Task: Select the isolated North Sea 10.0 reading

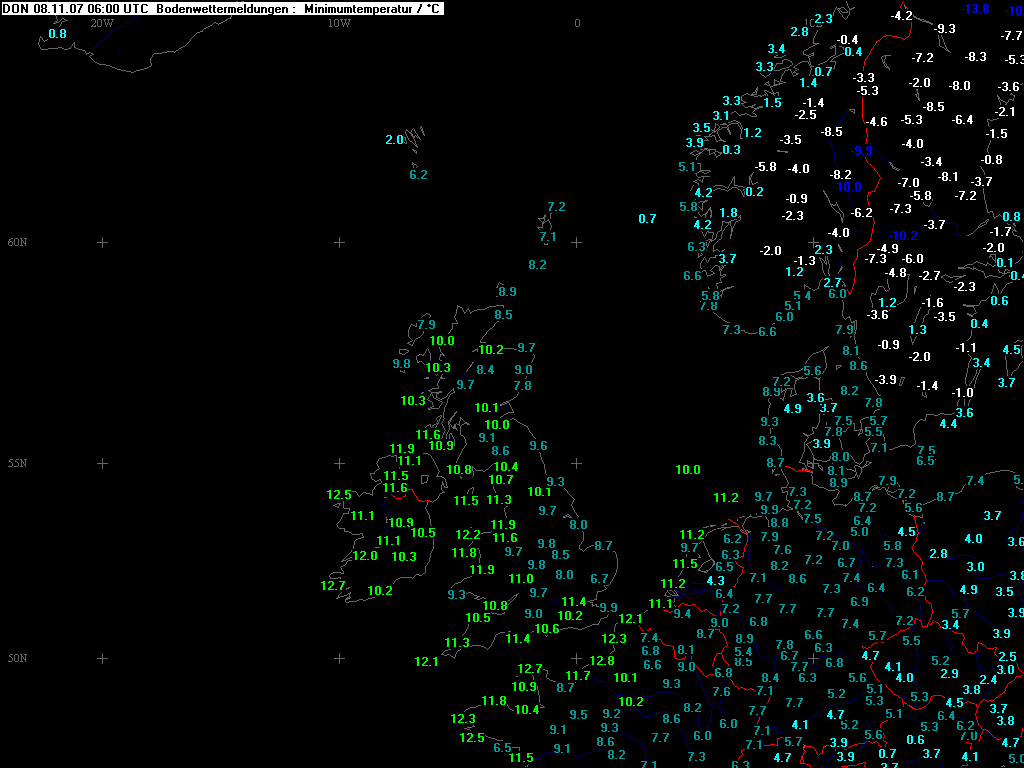Action: (687, 470)
